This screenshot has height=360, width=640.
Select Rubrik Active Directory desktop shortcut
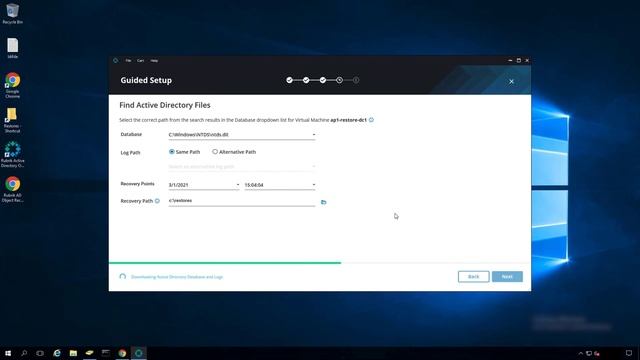[13, 155]
